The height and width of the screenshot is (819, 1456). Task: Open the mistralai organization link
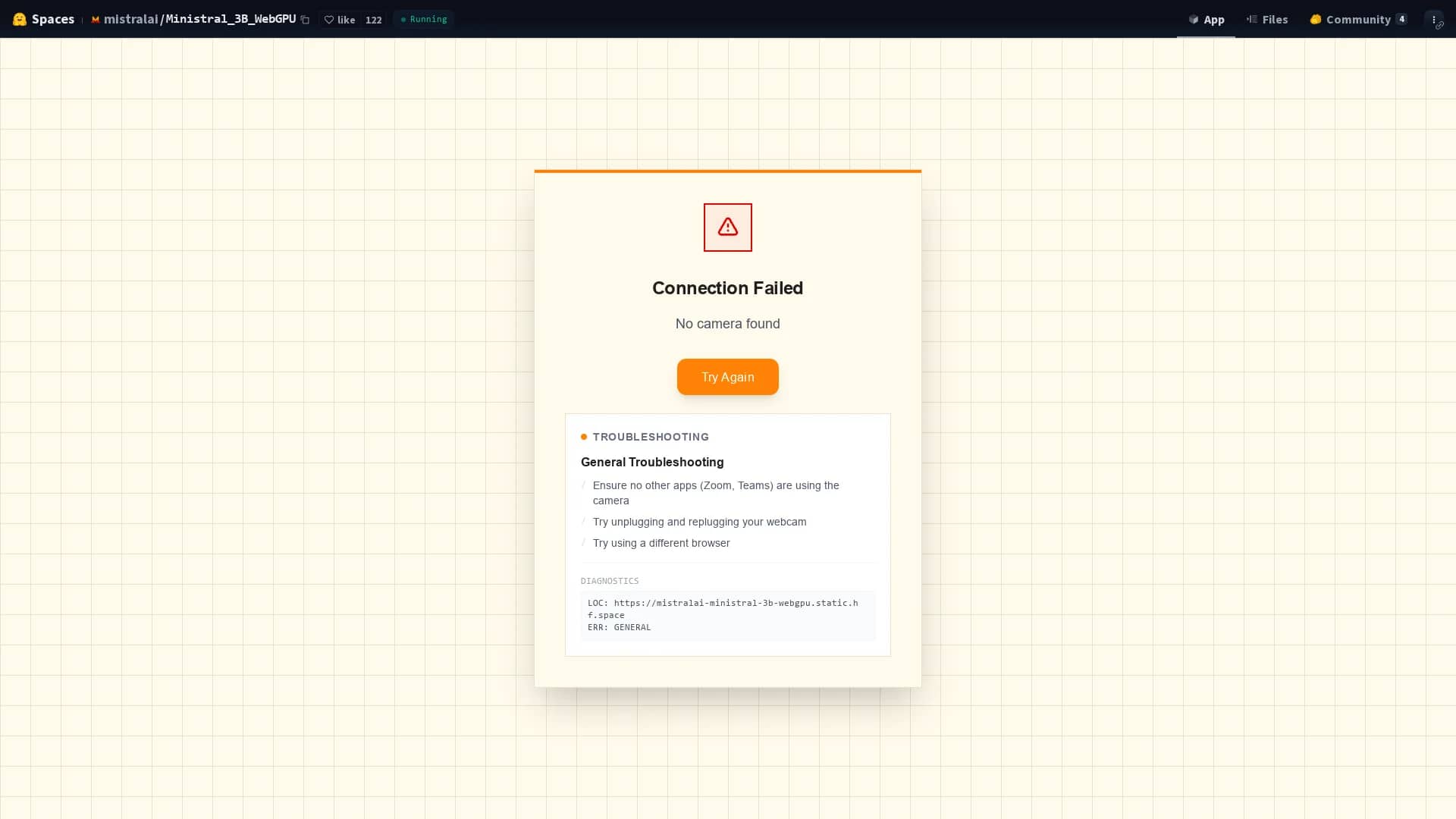pos(130,19)
